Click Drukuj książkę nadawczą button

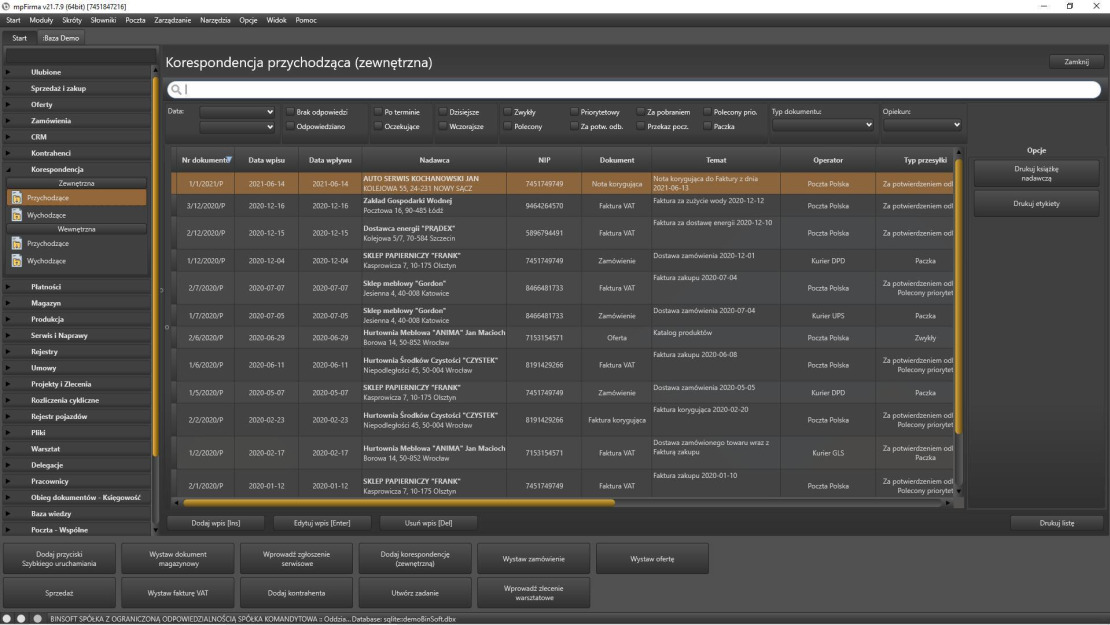coord(1036,174)
